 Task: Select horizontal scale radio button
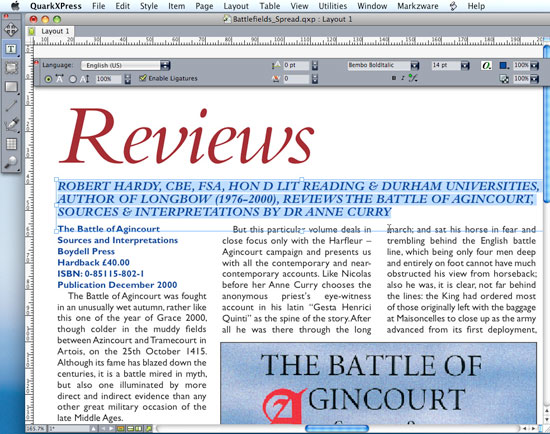[48, 79]
